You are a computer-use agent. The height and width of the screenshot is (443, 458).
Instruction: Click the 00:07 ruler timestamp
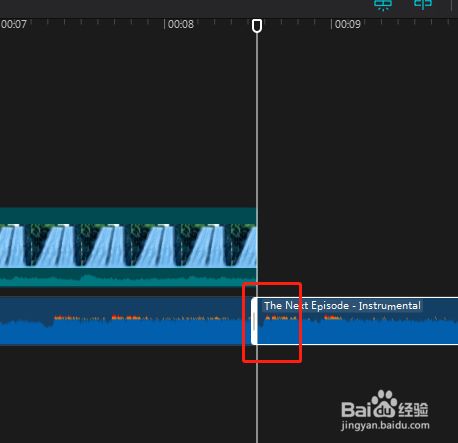(14, 24)
